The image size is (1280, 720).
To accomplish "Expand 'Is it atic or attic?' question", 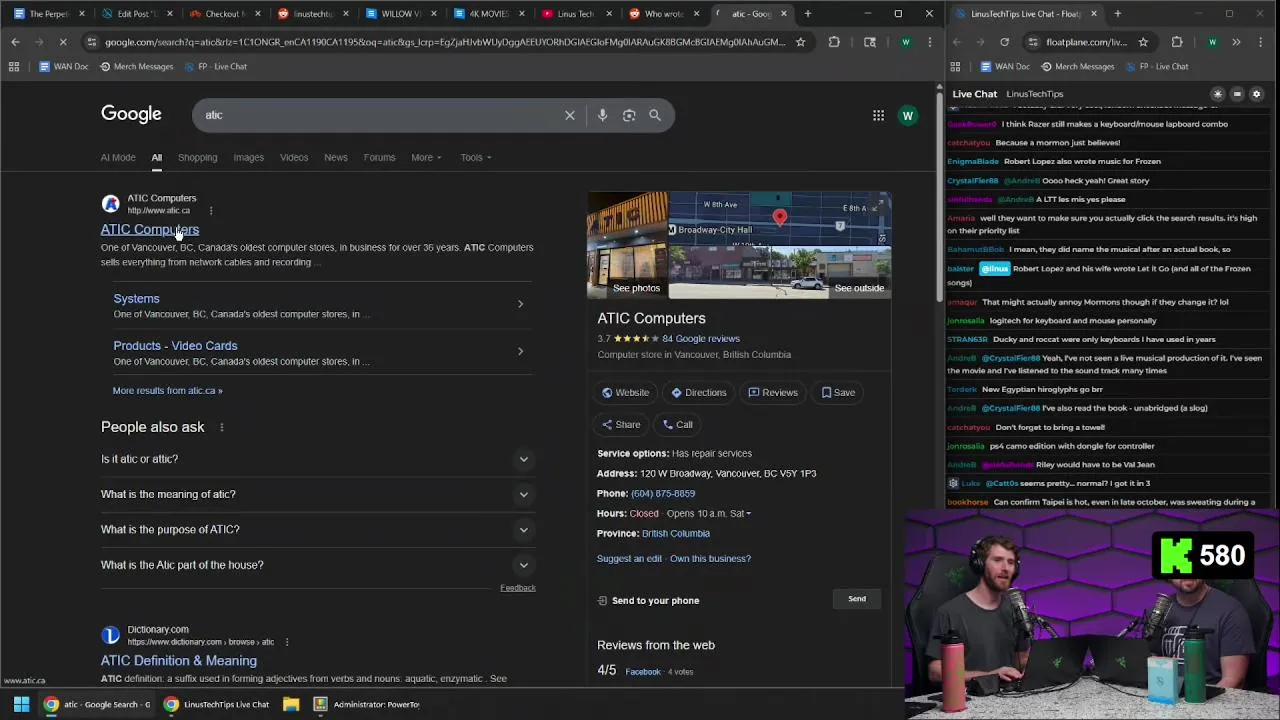I will [x=318, y=459].
